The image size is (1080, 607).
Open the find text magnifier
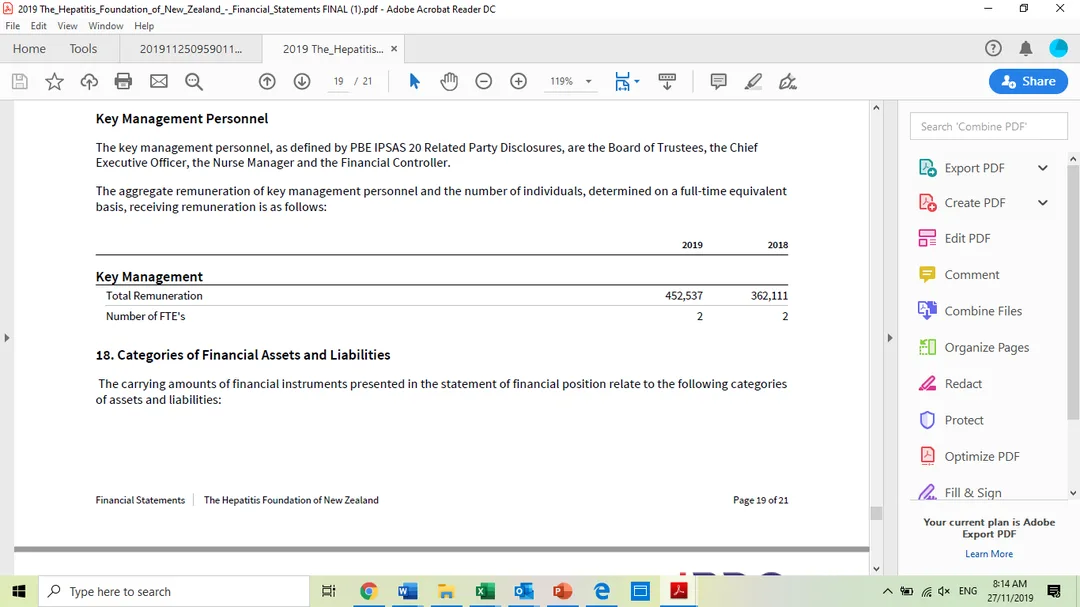coord(194,82)
